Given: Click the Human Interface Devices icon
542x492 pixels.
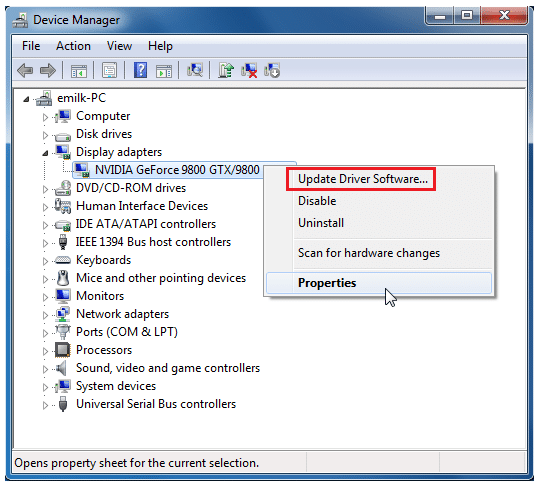Looking at the screenshot, I should (63, 206).
